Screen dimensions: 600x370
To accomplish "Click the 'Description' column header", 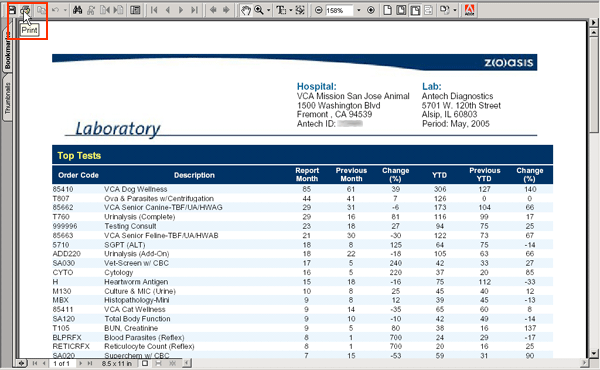I will tap(194, 175).
